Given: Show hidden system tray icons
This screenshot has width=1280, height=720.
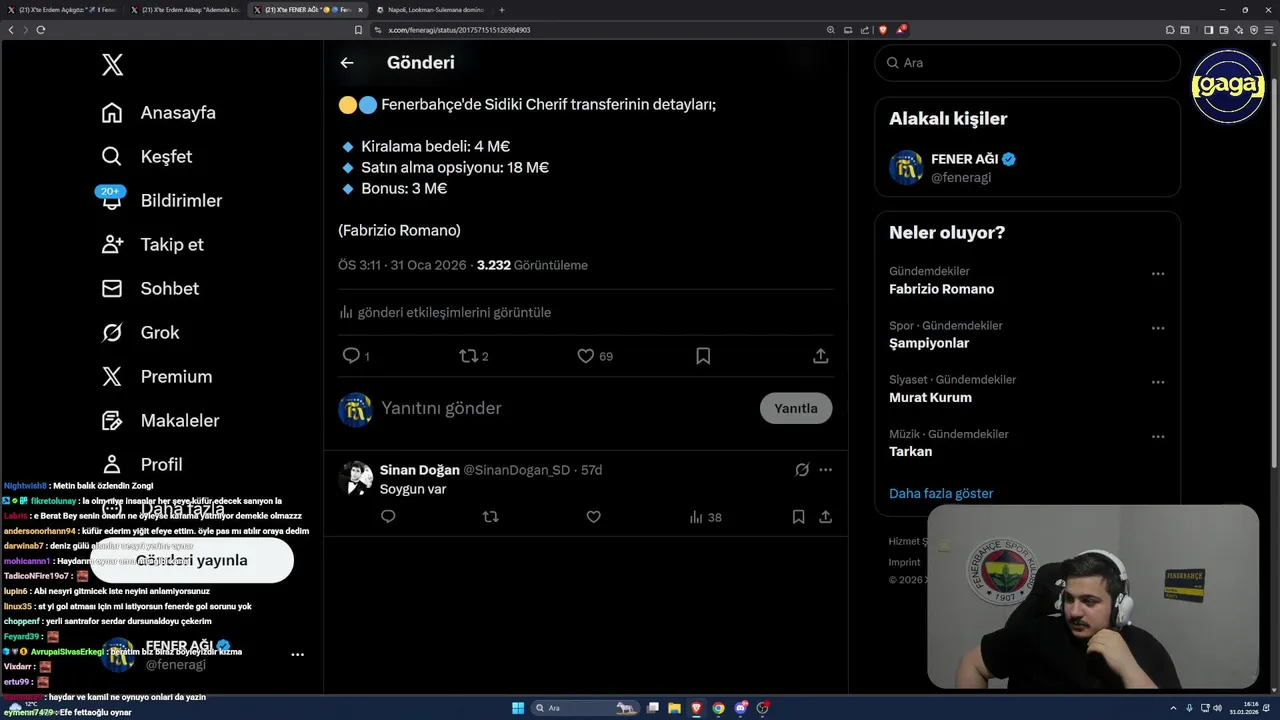Looking at the screenshot, I should tap(1174, 708).
